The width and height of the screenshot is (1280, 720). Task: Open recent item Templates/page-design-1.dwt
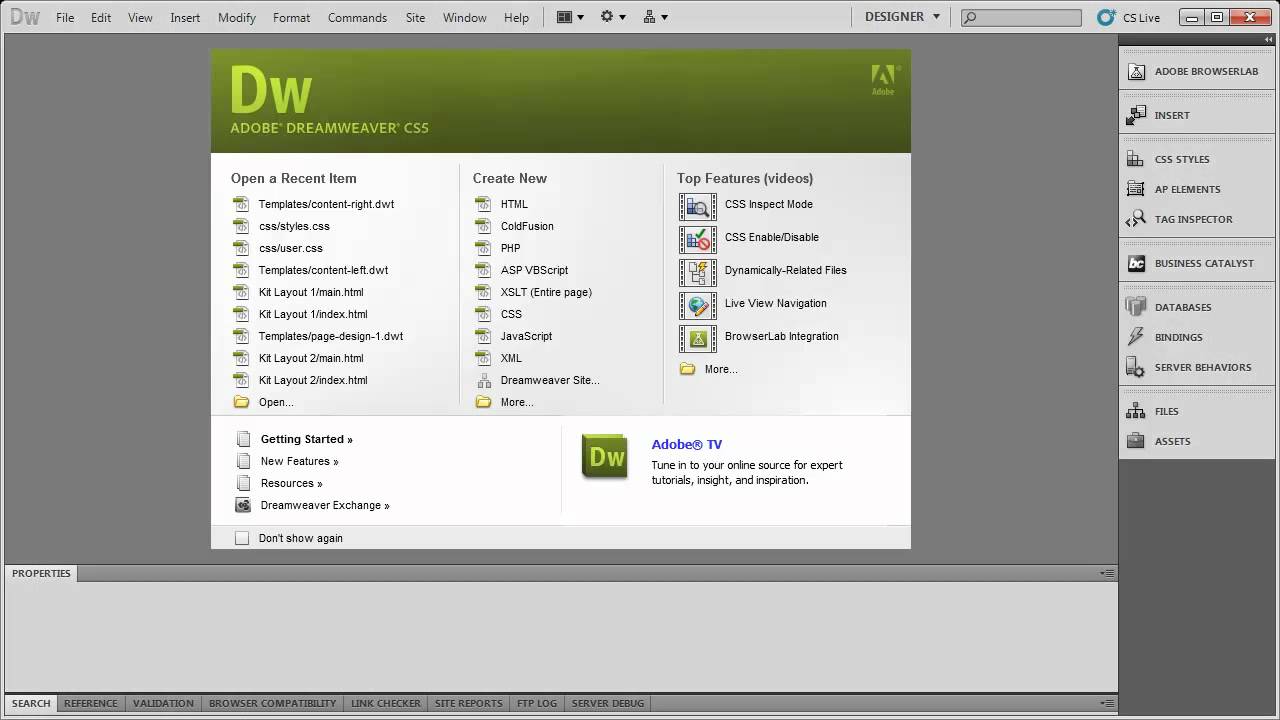pyautogui.click(x=331, y=336)
